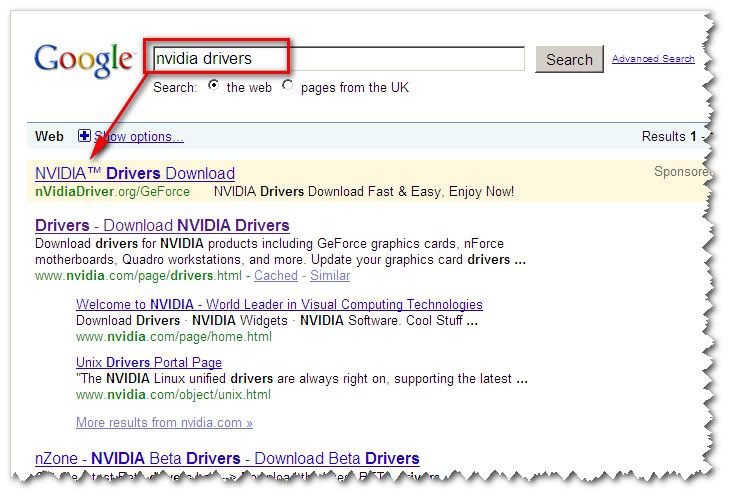Image resolution: width=731 pixels, height=498 pixels.
Task: Expand the Show options link
Action: click(x=138, y=136)
